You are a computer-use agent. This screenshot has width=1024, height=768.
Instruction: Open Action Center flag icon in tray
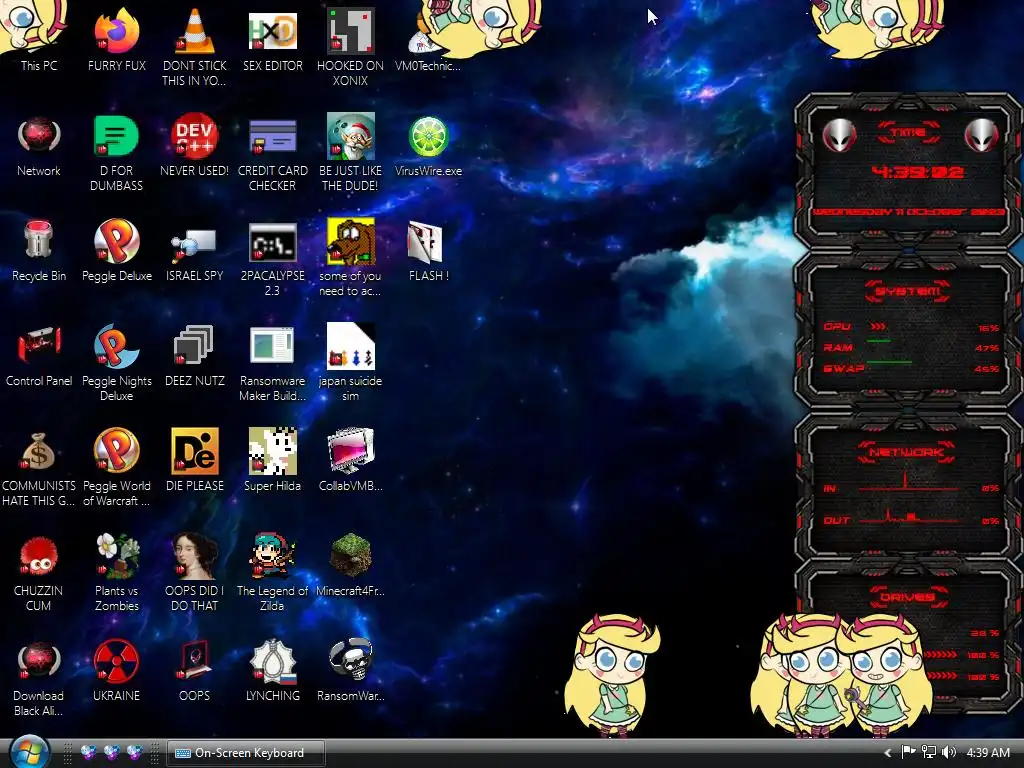[908, 752]
